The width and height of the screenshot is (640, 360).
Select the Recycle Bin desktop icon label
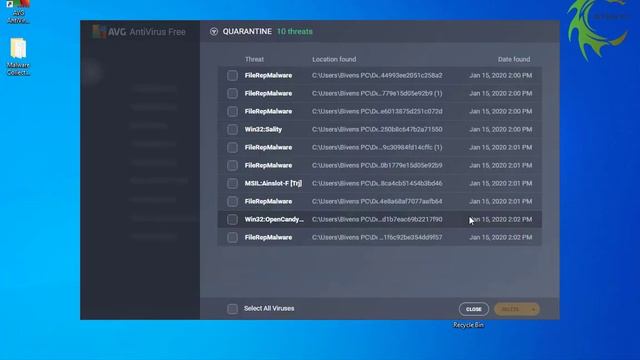click(469, 325)
